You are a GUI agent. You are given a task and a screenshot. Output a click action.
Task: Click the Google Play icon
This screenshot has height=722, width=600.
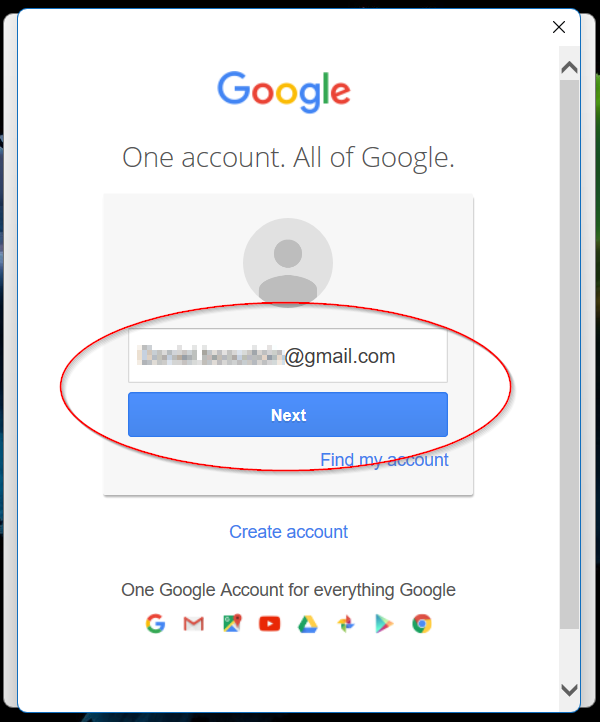coord(384,624)
